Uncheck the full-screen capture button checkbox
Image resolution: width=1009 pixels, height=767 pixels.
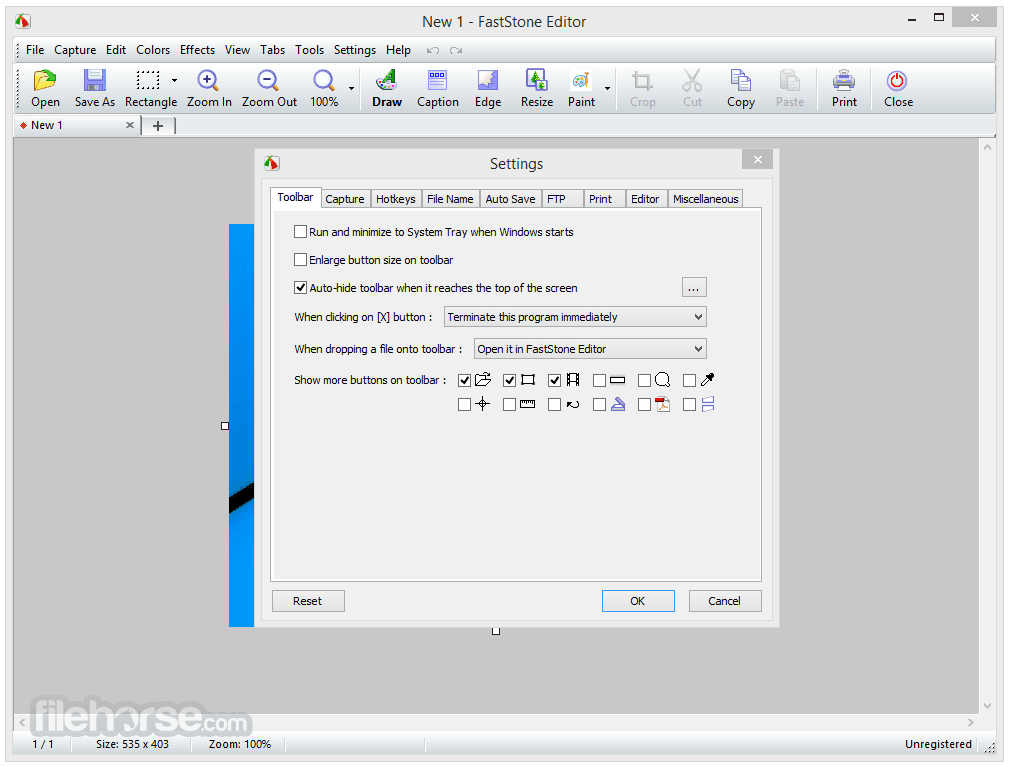coord(509,380)
